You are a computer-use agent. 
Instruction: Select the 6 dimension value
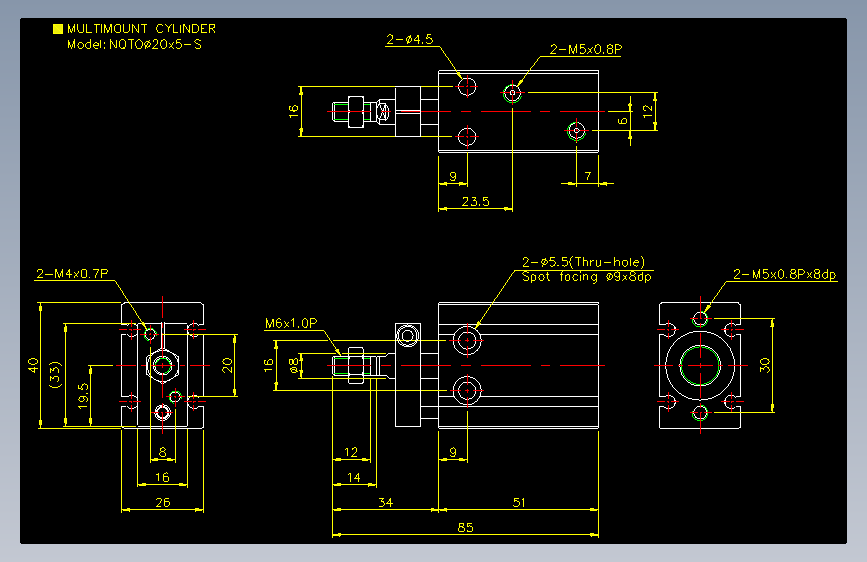(x=623, y=120)
